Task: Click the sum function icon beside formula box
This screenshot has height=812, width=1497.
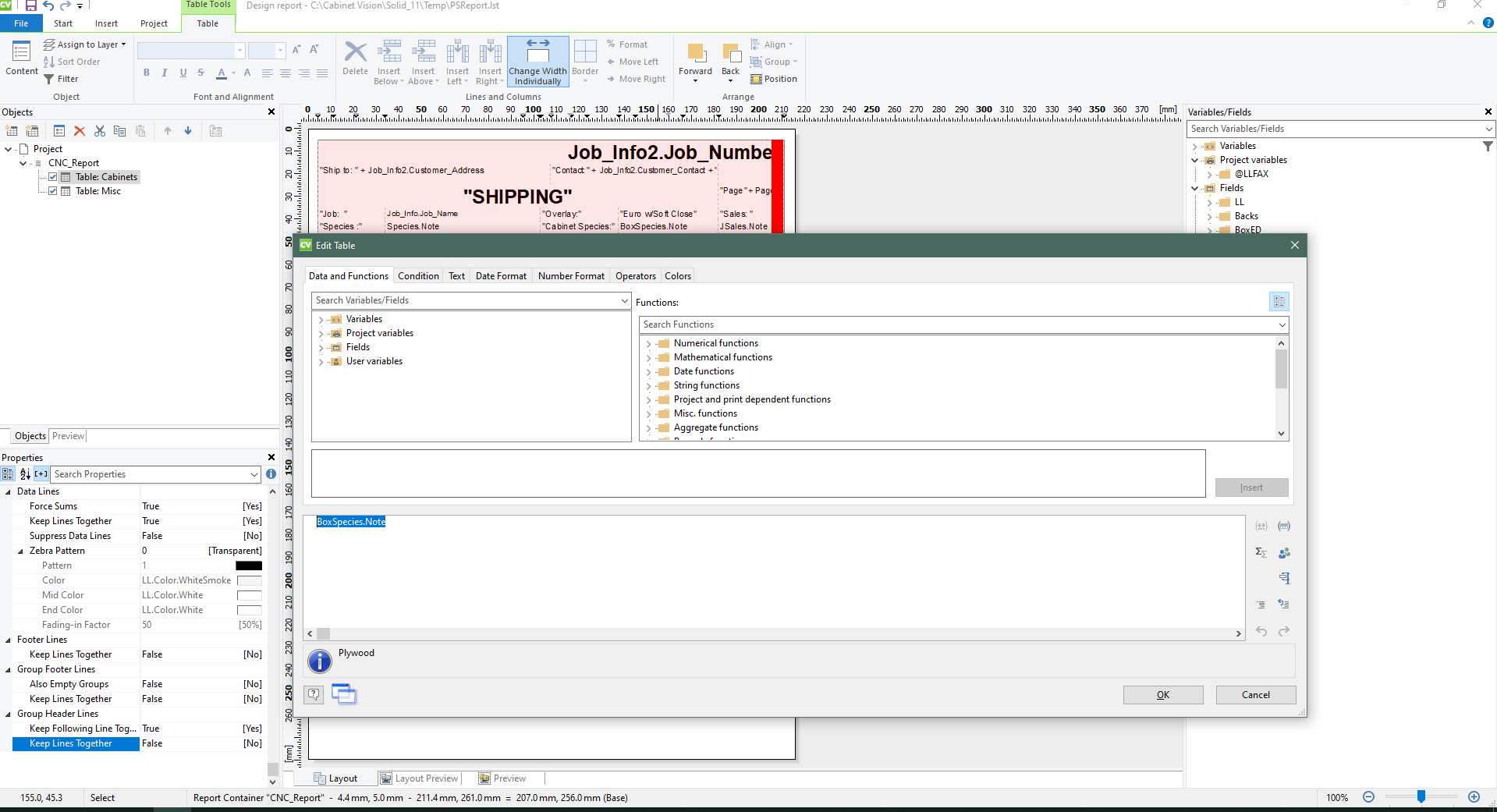Action: click(1261, 551)
